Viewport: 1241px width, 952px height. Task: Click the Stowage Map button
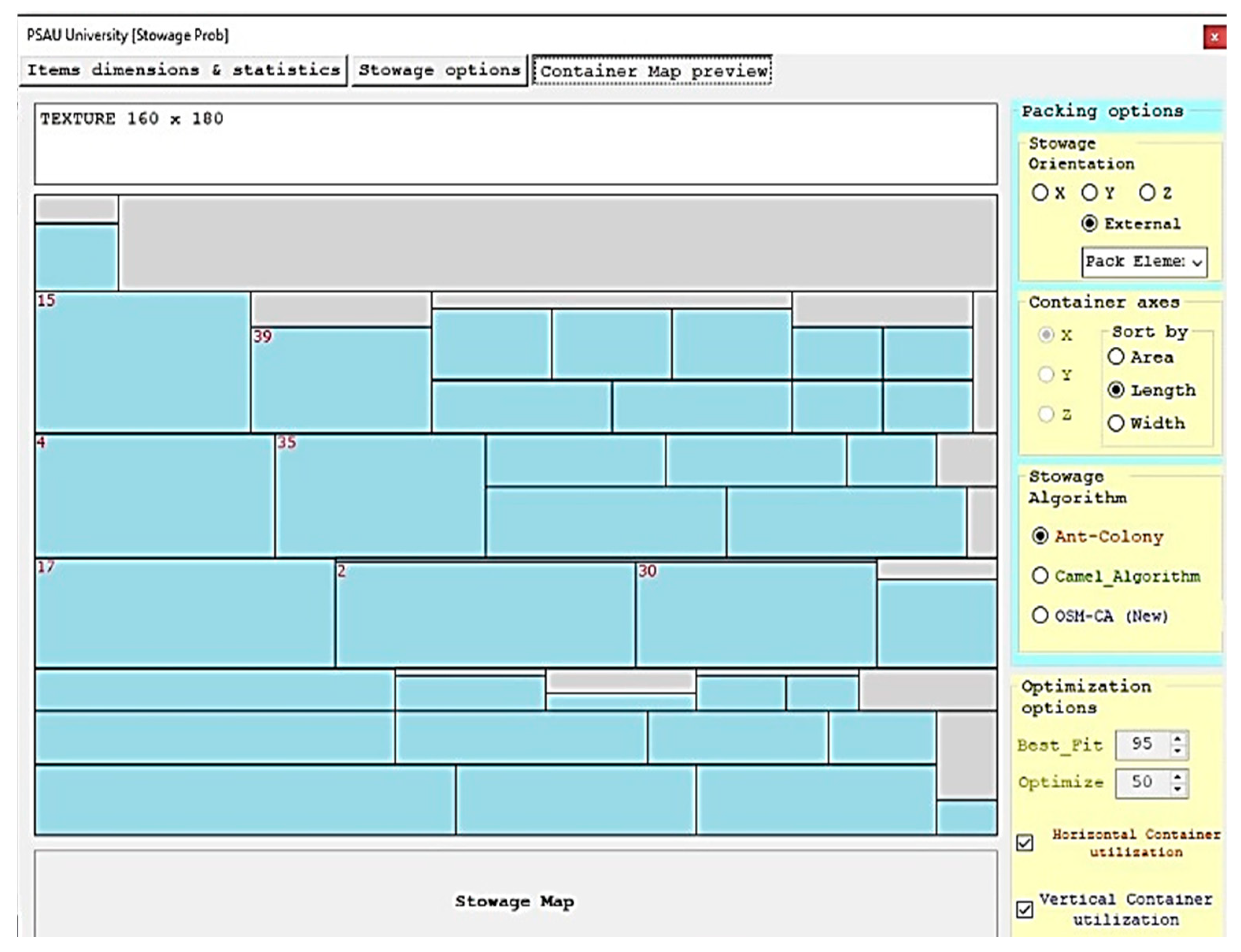pos(514,901)
